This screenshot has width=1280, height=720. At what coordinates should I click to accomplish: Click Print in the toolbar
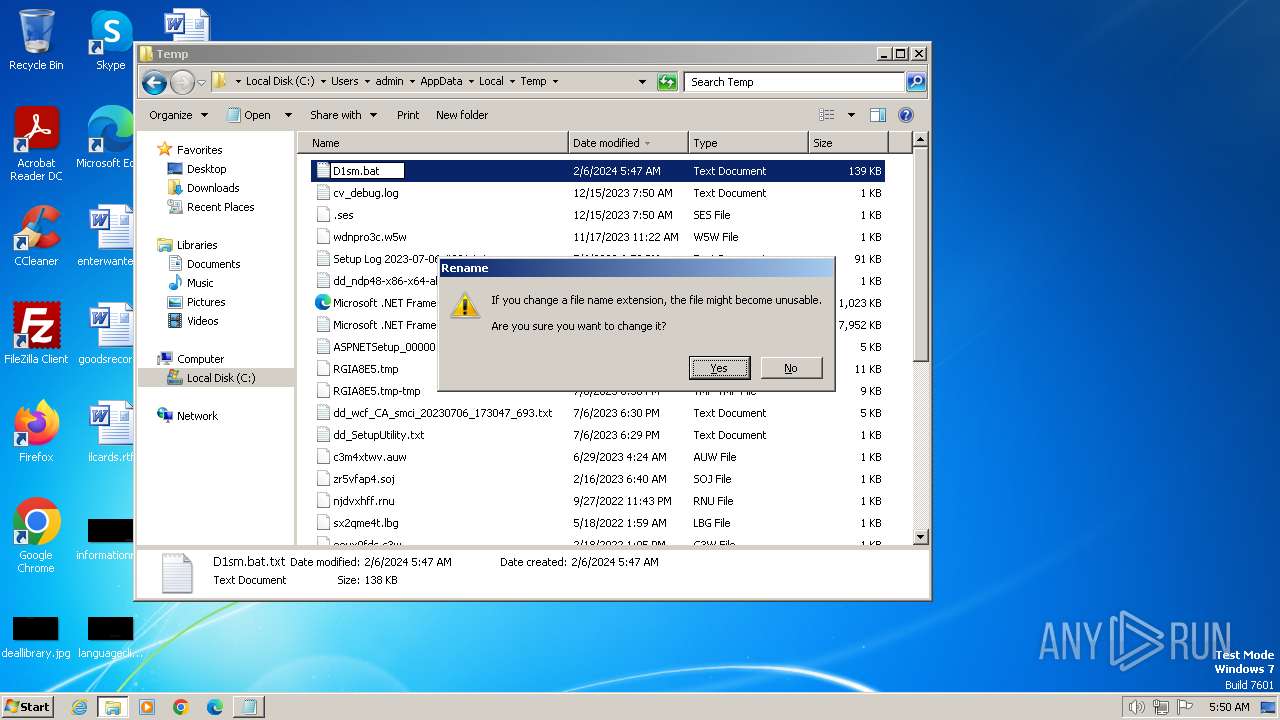(x=408, y=115)
